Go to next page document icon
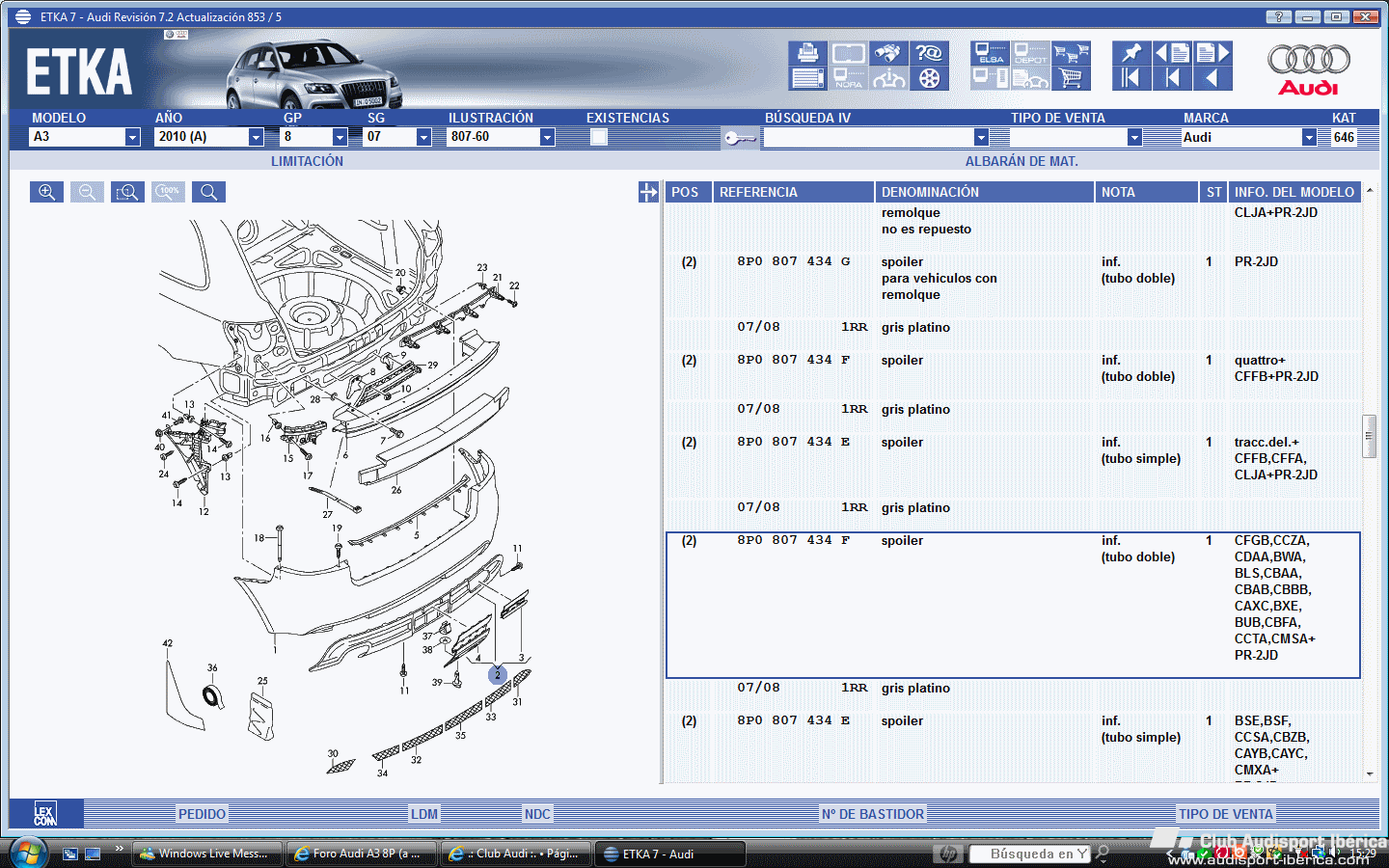This screenshot has height=868, width=1389. tap(1212, 53)
